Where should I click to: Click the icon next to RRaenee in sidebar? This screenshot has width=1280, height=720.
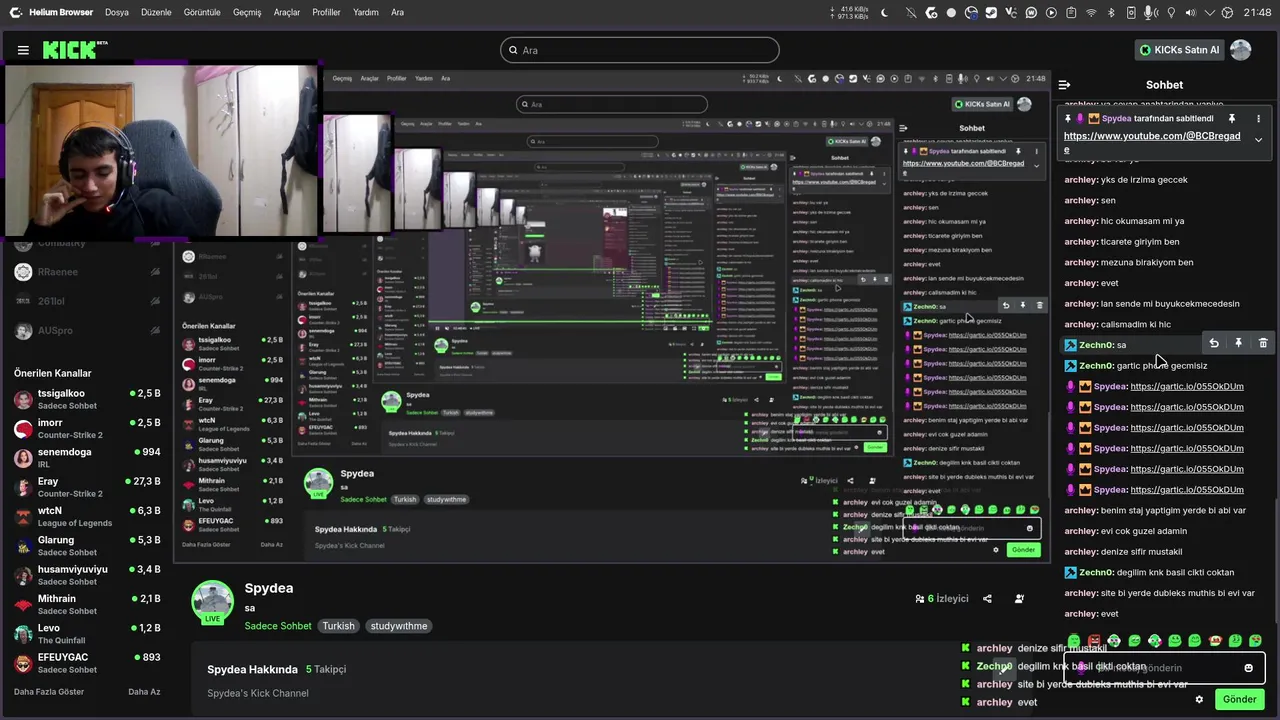click(155, 272)
